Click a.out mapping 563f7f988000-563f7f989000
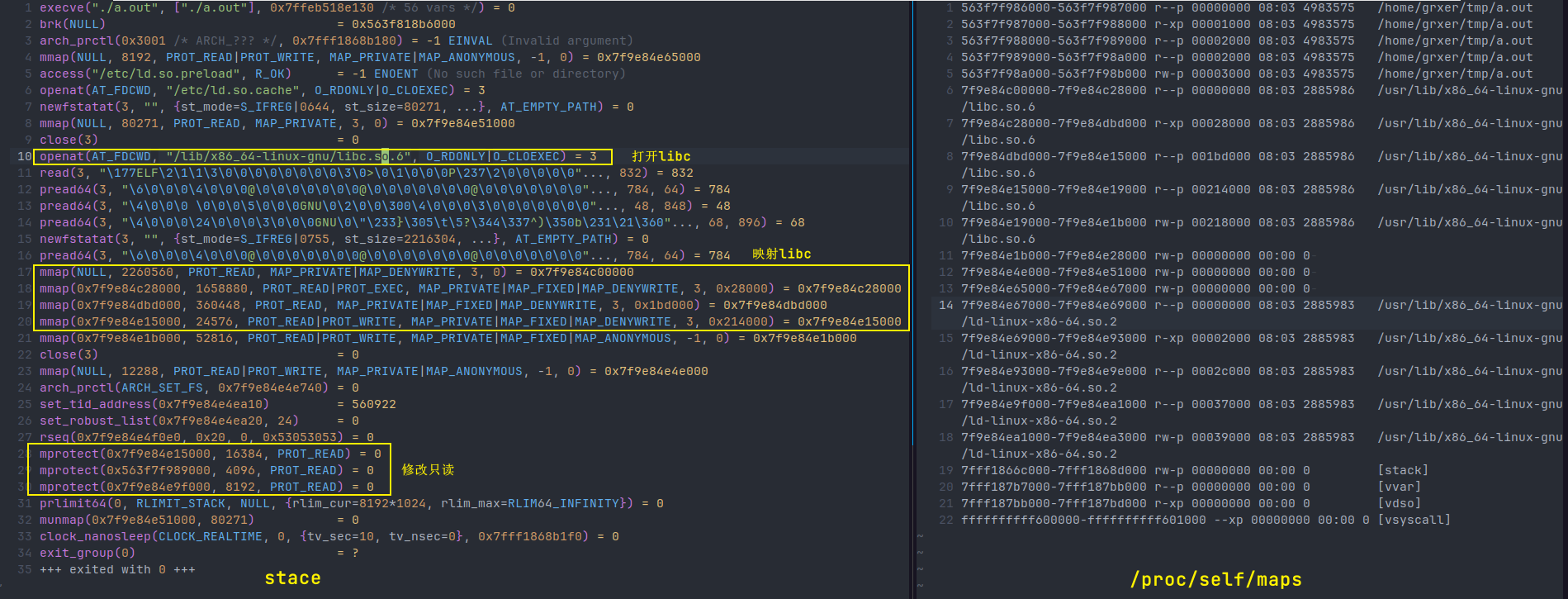 tap(1247, 40)
